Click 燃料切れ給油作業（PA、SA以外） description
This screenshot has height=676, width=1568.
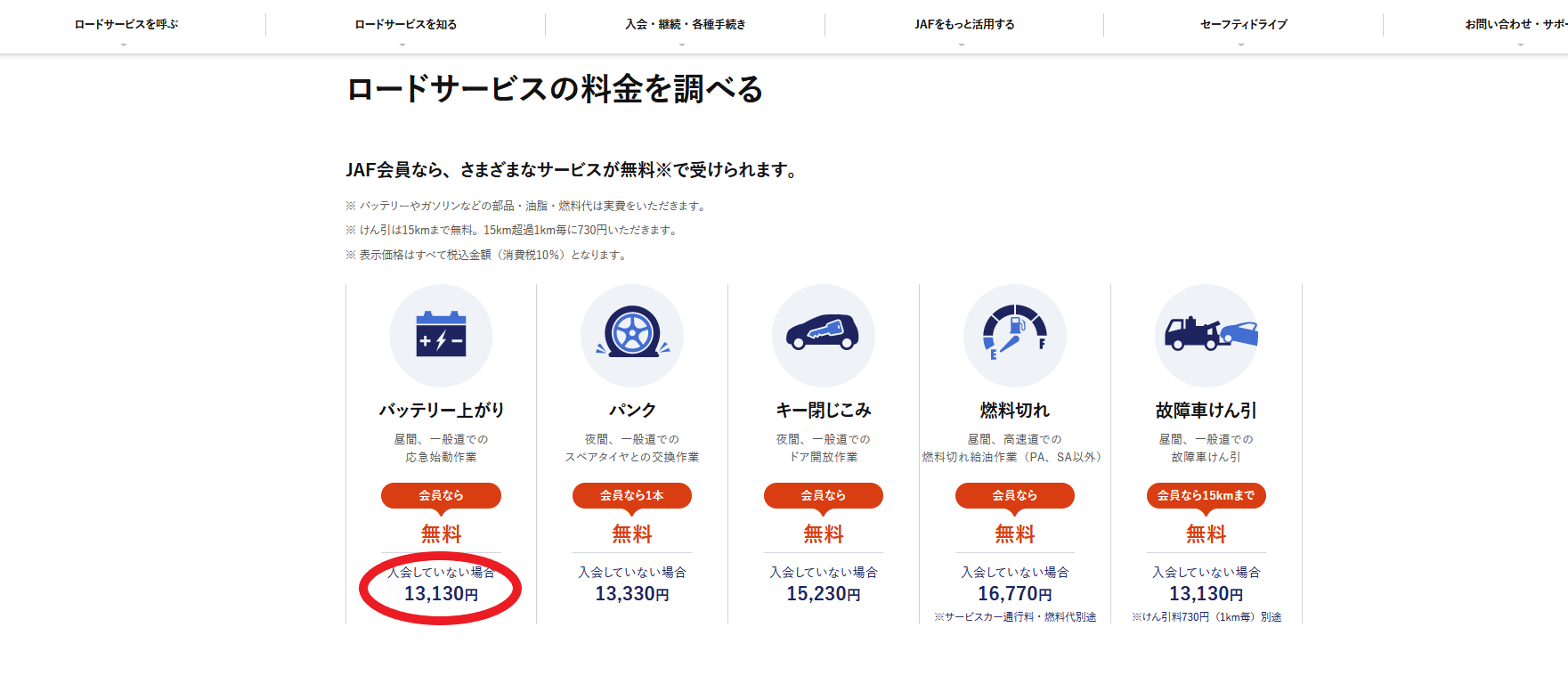tap(1015, 457)
